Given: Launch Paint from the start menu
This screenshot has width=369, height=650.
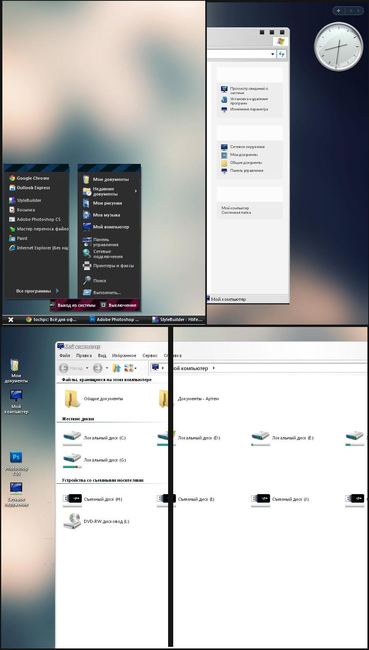Looking at the screenshot, I should point(19,238).
